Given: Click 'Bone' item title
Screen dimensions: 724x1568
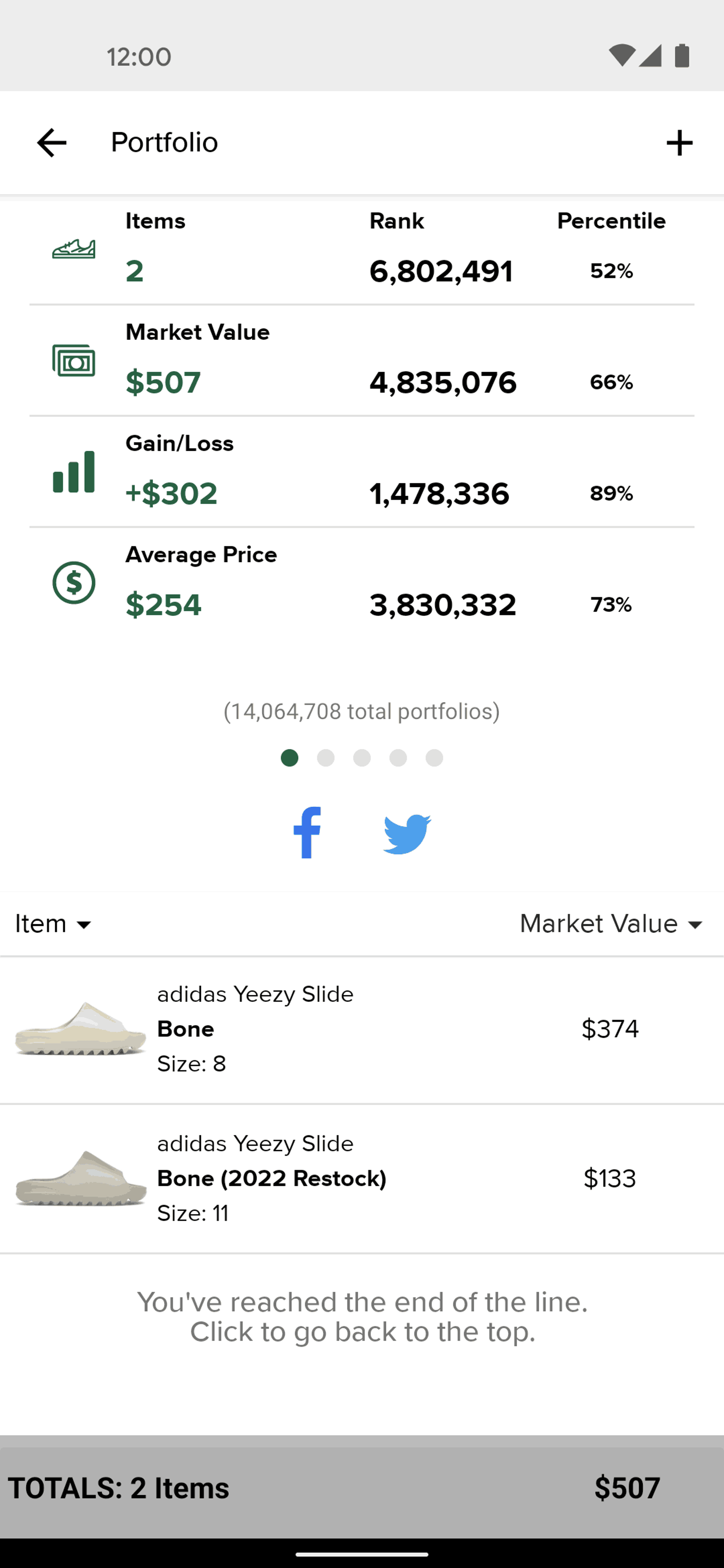Looking at the screenshot, I should point(186,1029).
